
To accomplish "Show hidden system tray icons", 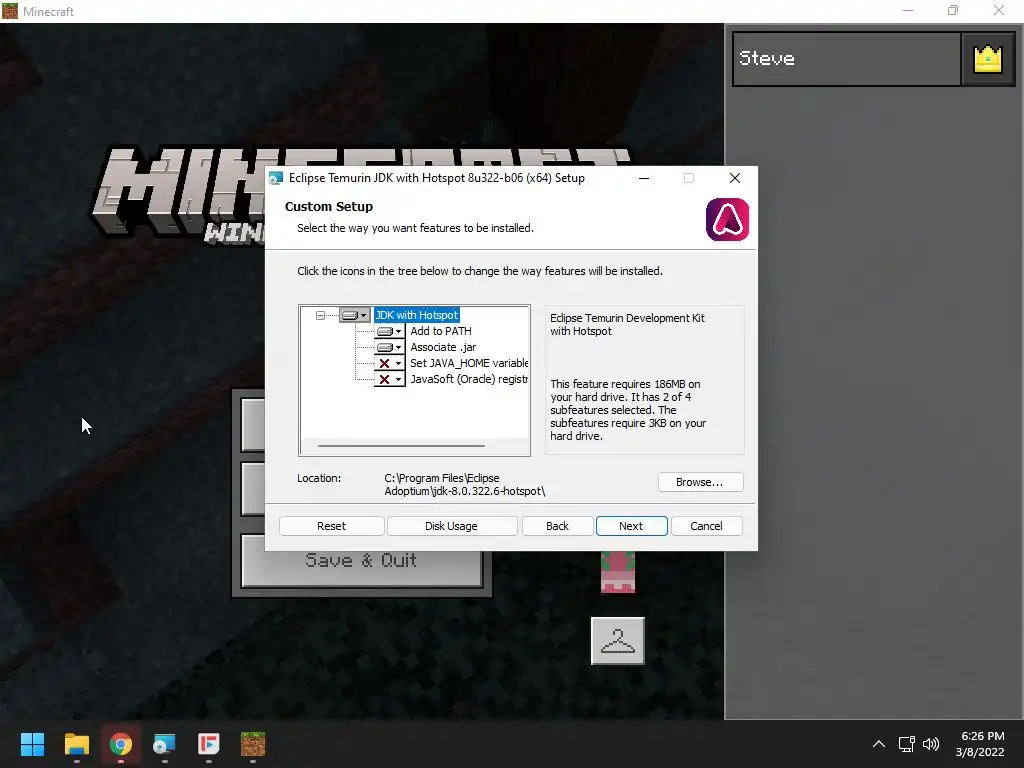I will [879, 744].
